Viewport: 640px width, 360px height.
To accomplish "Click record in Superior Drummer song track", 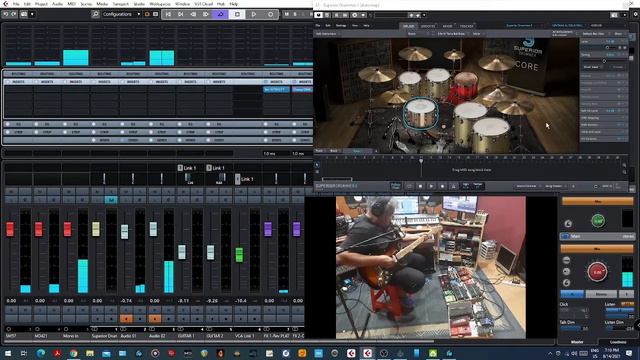I will tap(442, 186).
